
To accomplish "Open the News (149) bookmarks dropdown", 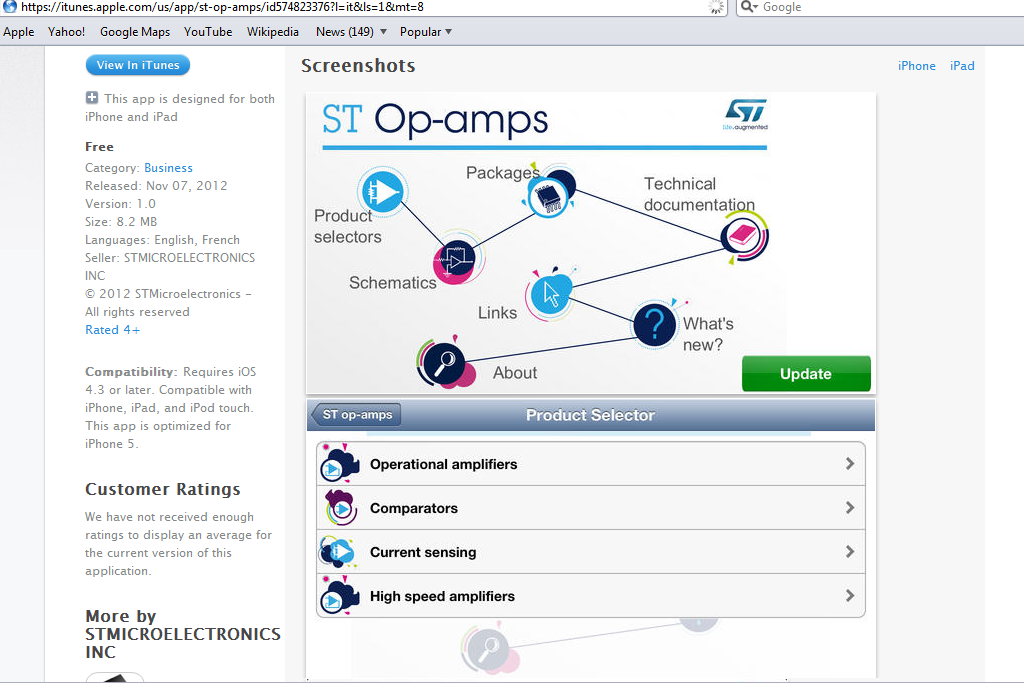I will click(x=351, y=31).
